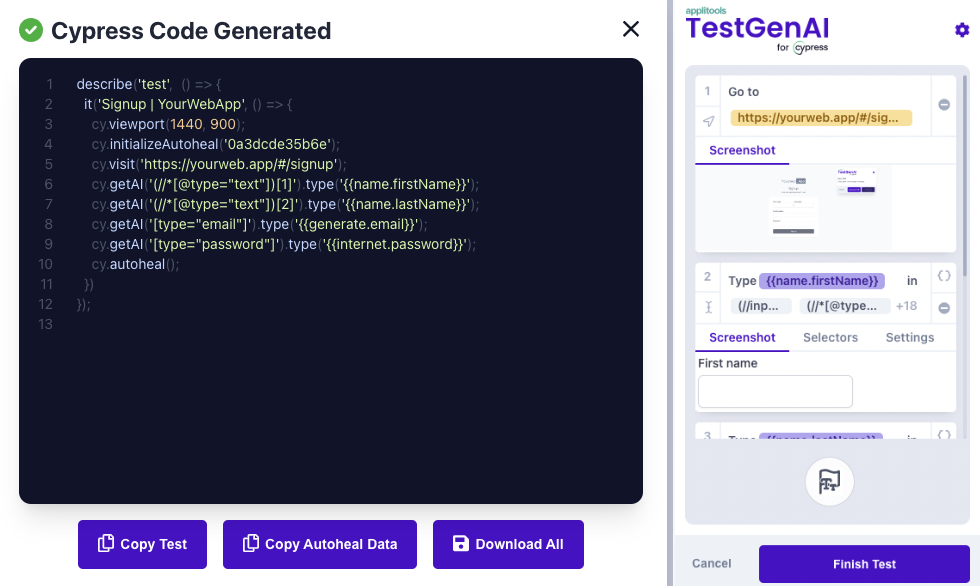Click the round add text assertion button
This screenshot has width=980, height=586.
[x=829, y=482]
